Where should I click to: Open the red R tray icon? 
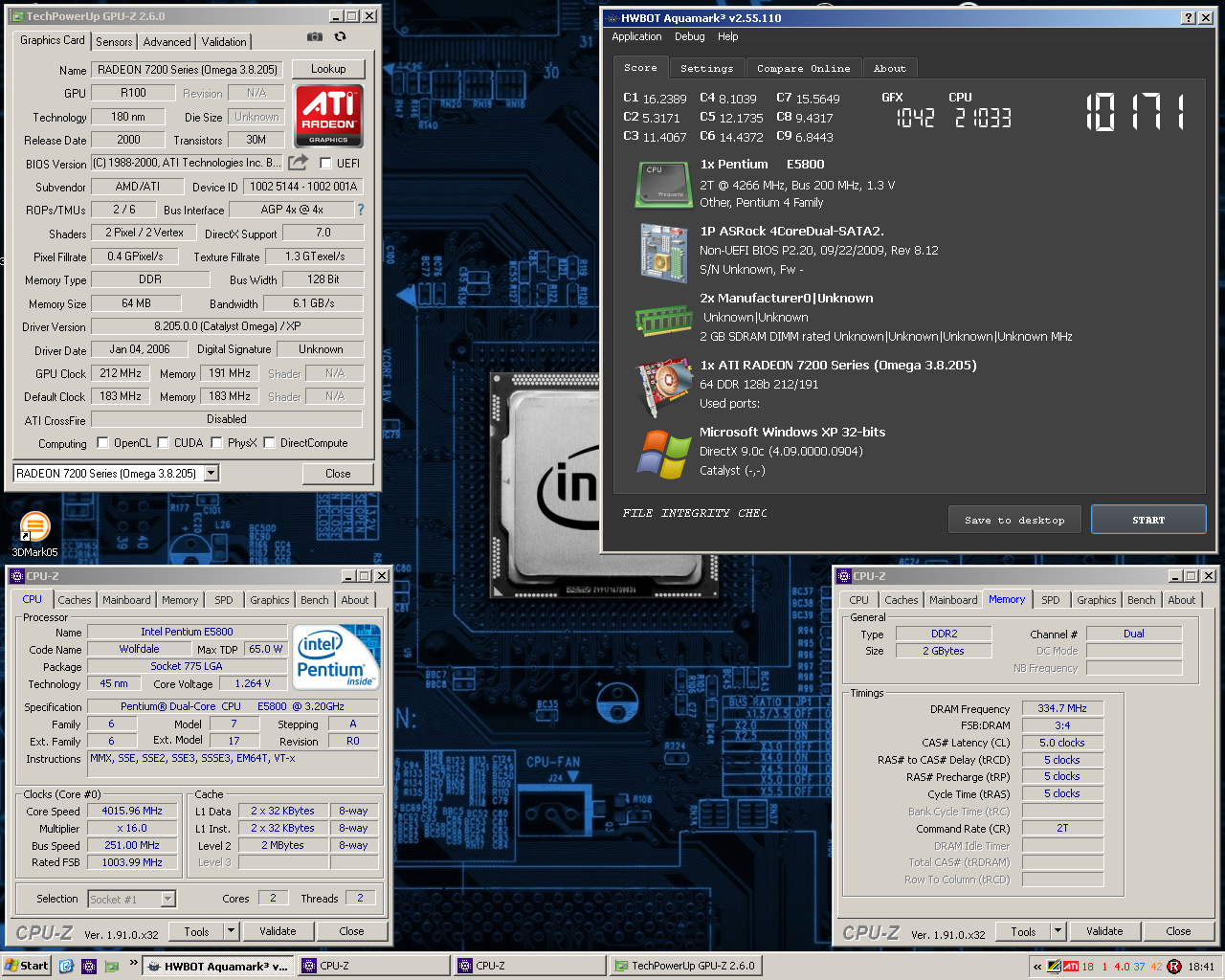tap(1174, 966)
